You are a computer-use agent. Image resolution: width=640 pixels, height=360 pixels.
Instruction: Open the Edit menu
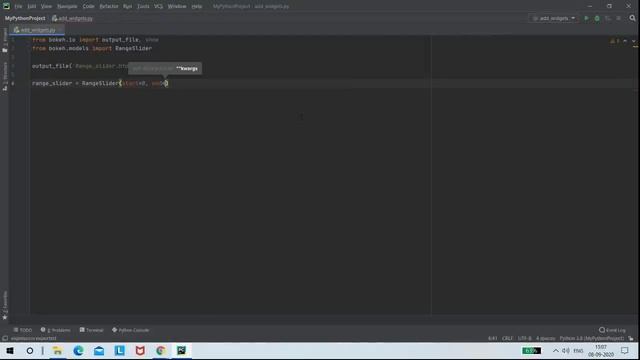coord(32,7)
